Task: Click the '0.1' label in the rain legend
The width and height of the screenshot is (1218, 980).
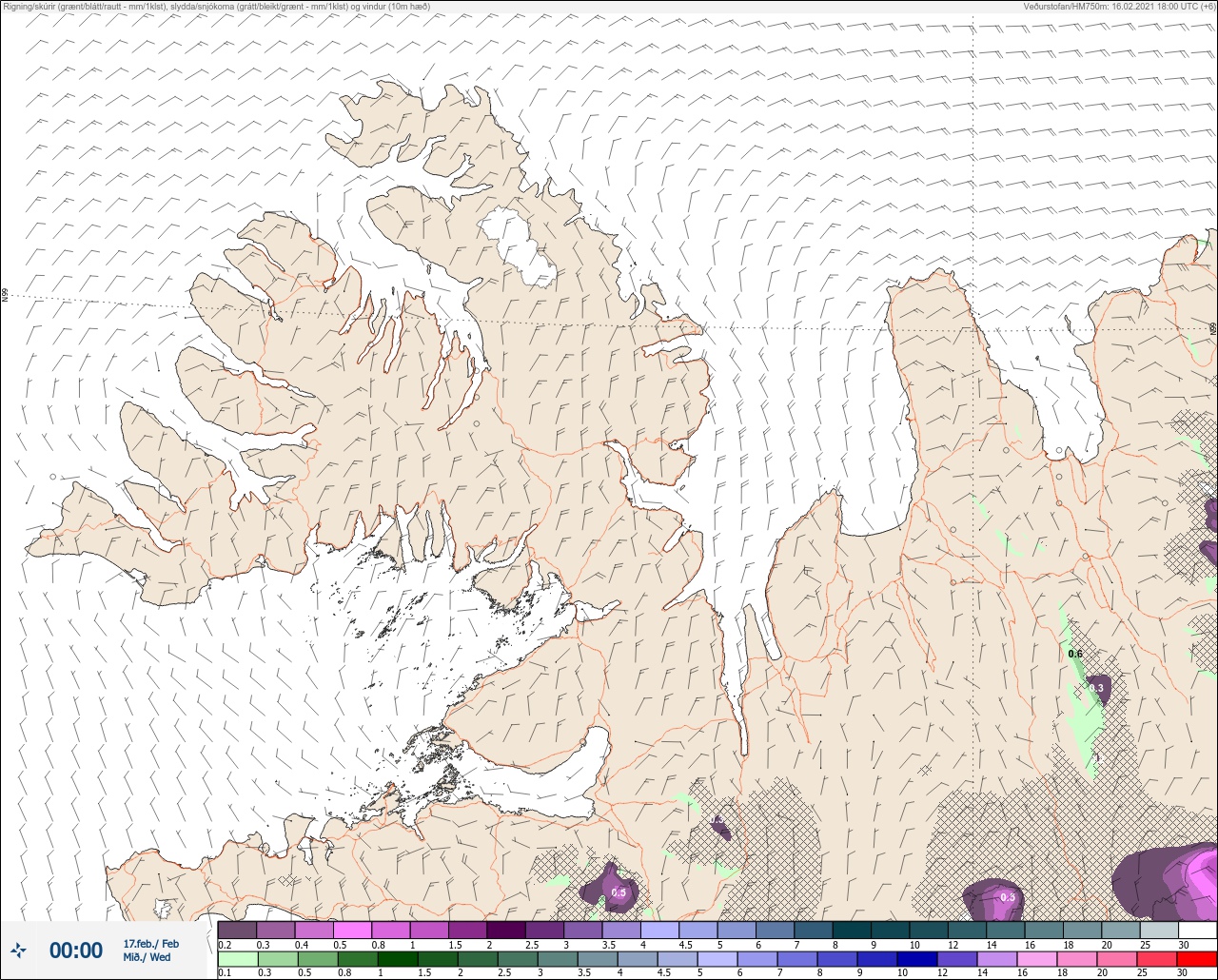Action: (x=225, y=973)
